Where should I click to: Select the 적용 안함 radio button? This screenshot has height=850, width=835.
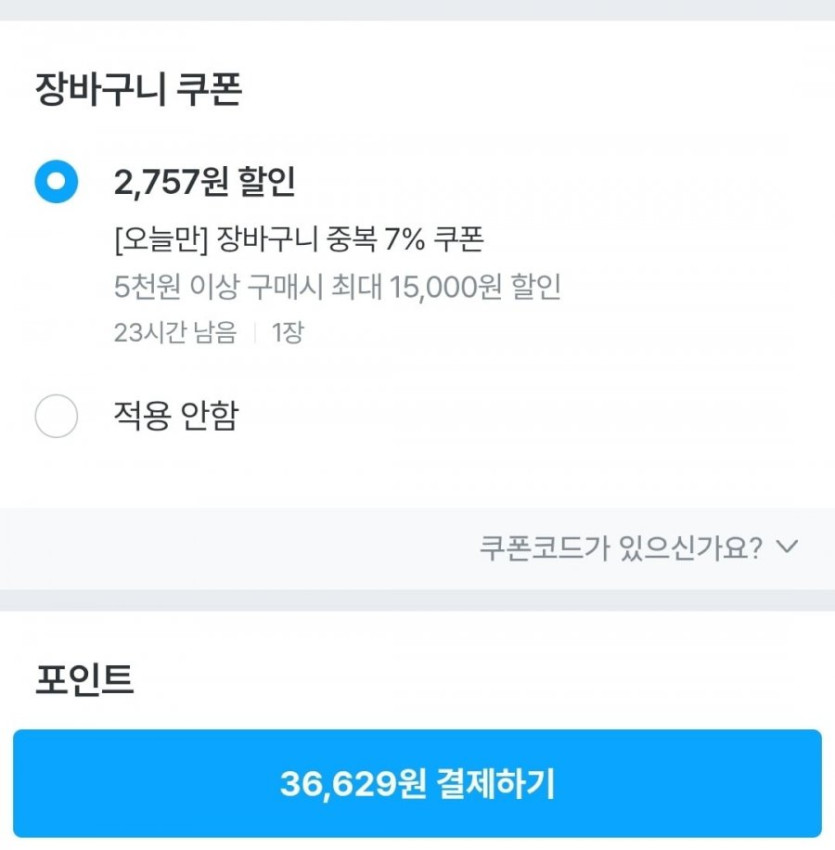point(56,416)
